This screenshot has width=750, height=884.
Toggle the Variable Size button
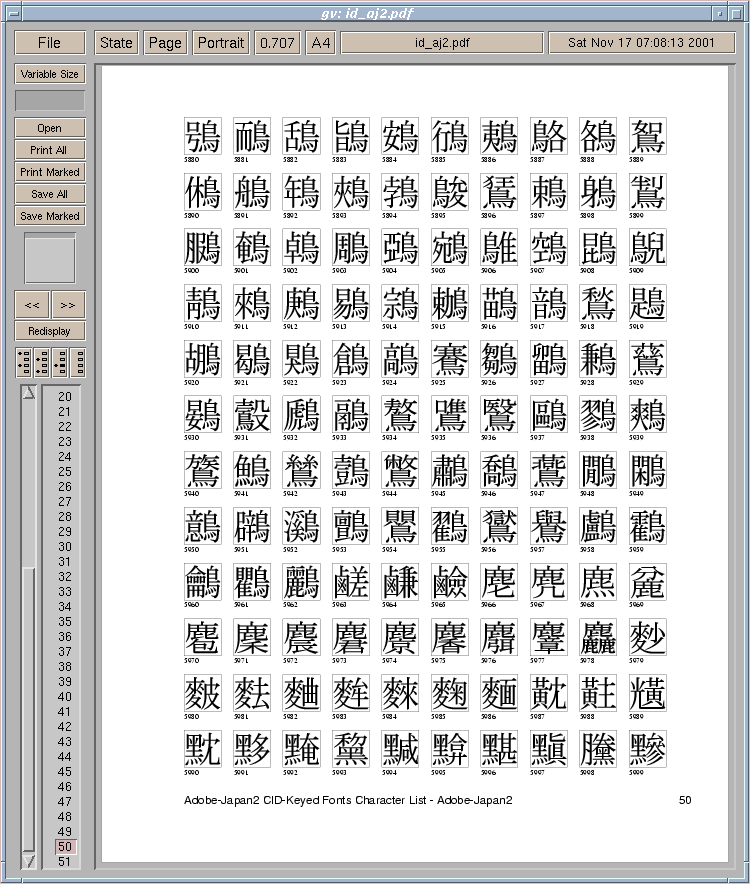(x=49, y=74)
